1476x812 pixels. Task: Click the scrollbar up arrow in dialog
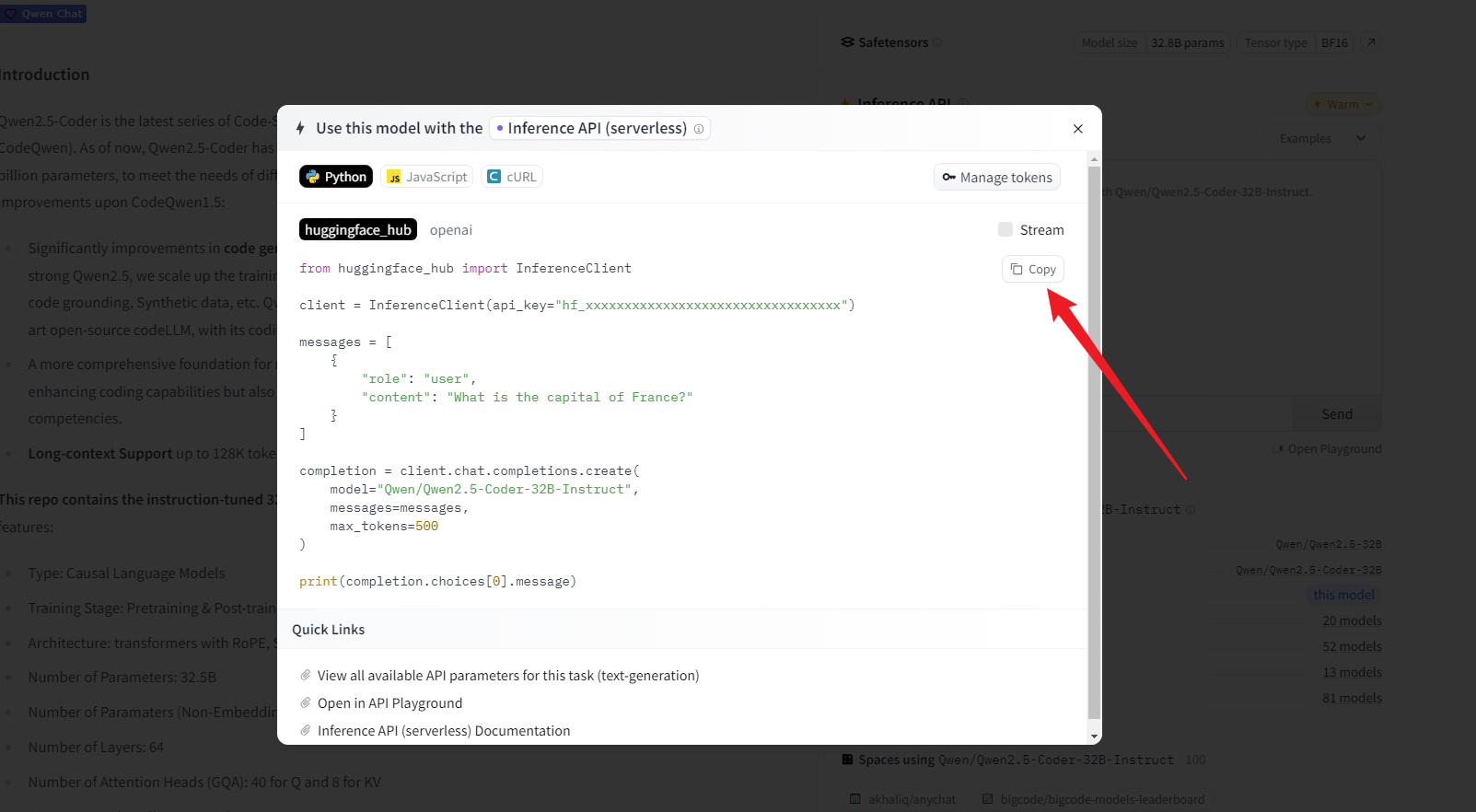1094,158
